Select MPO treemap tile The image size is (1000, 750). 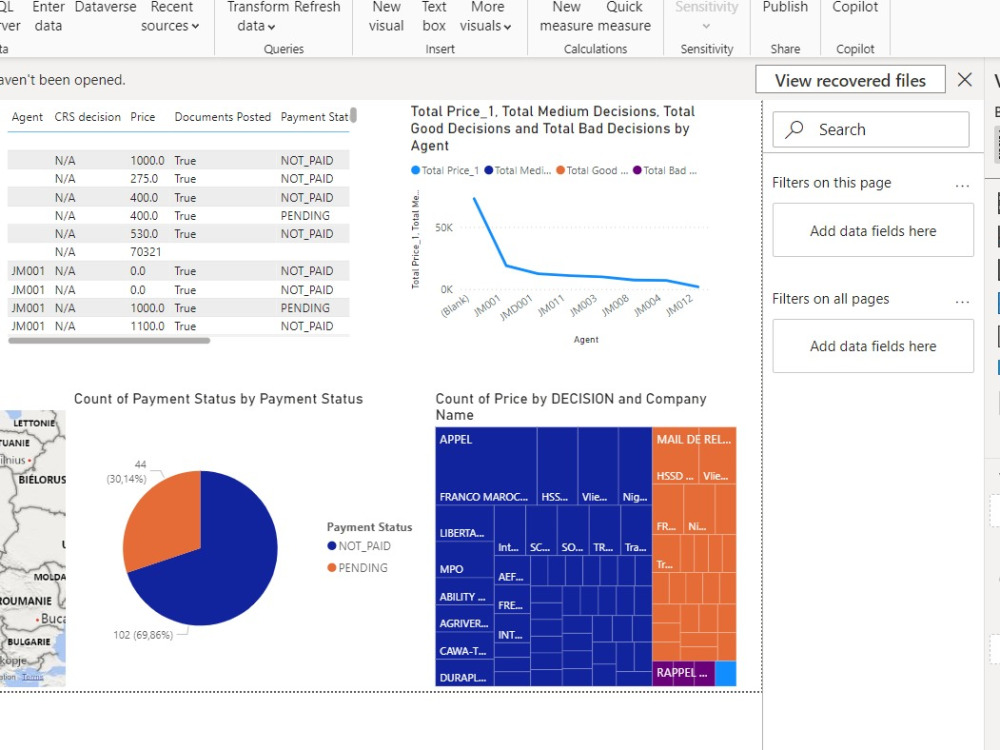click(x=464, y=560)
